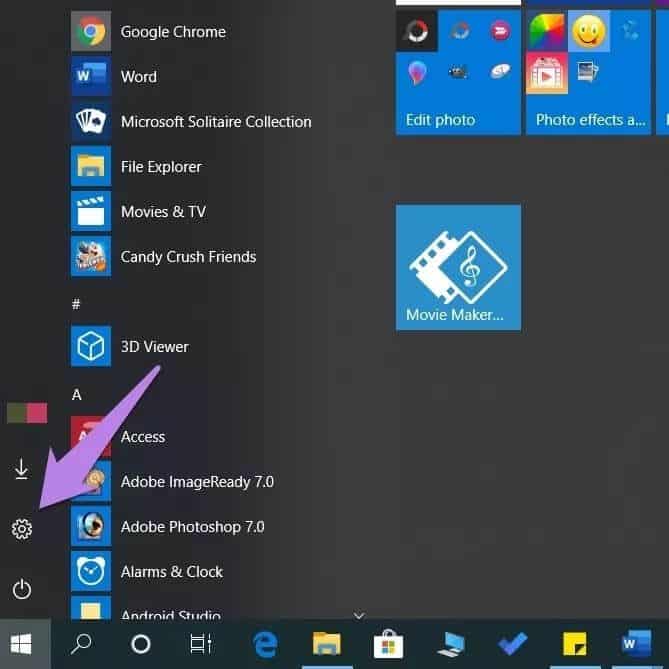This screenshot has width=669, height=669.
Task: Open the Downloads folder icon in sidebar
Action: tap(22, 469)
